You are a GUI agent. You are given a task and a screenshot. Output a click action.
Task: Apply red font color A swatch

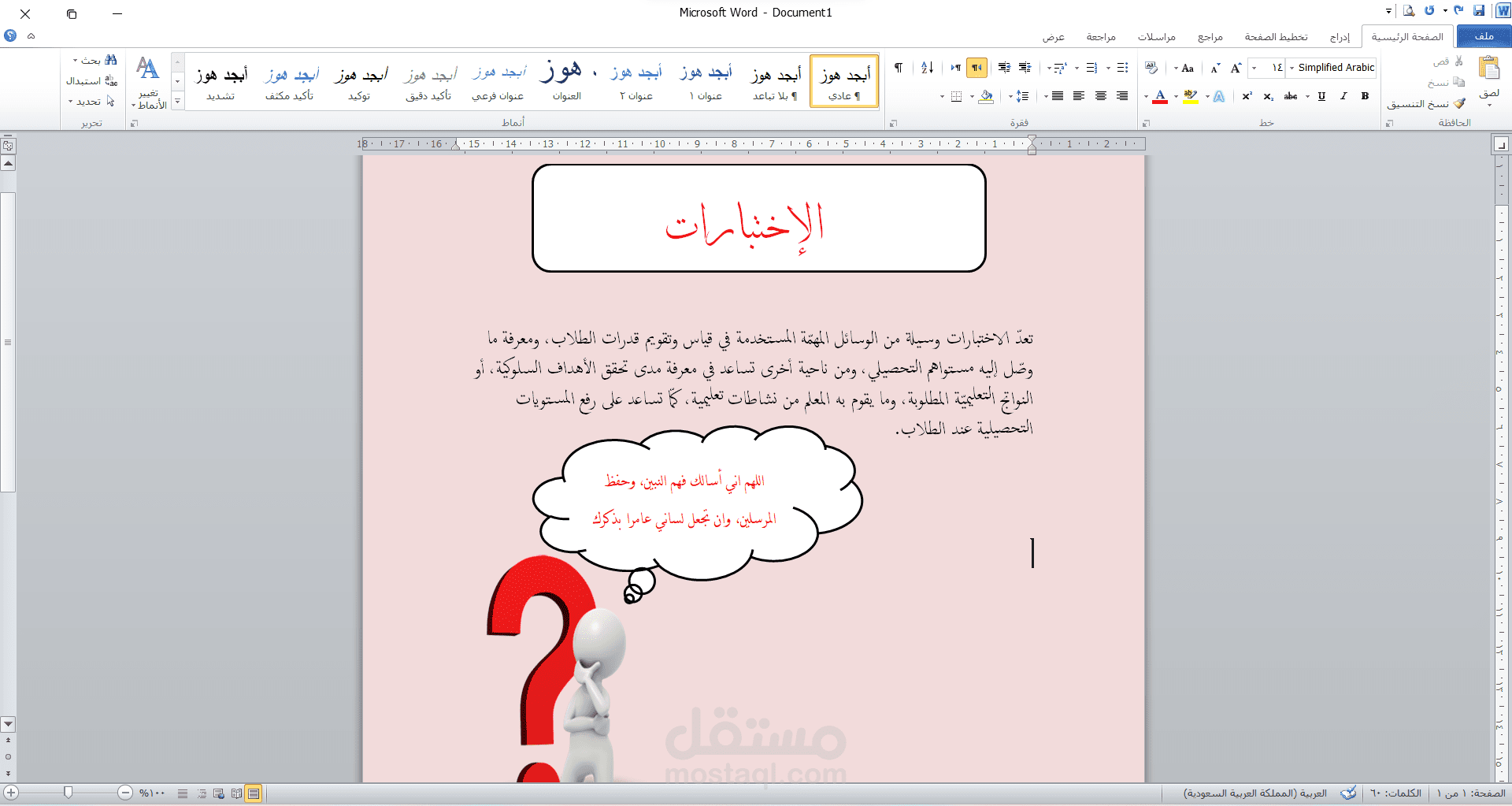1160,96
